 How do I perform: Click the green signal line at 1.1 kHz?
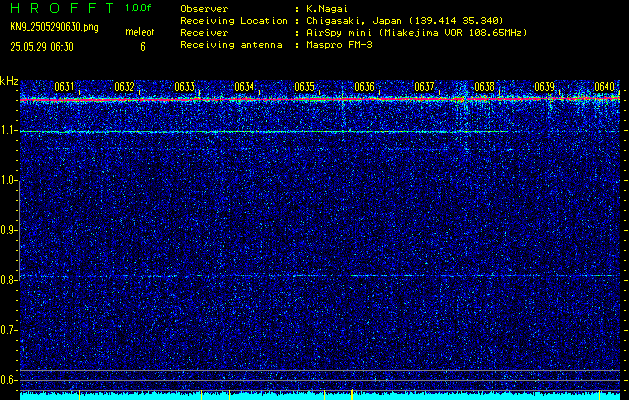click(x=264, y=132)
